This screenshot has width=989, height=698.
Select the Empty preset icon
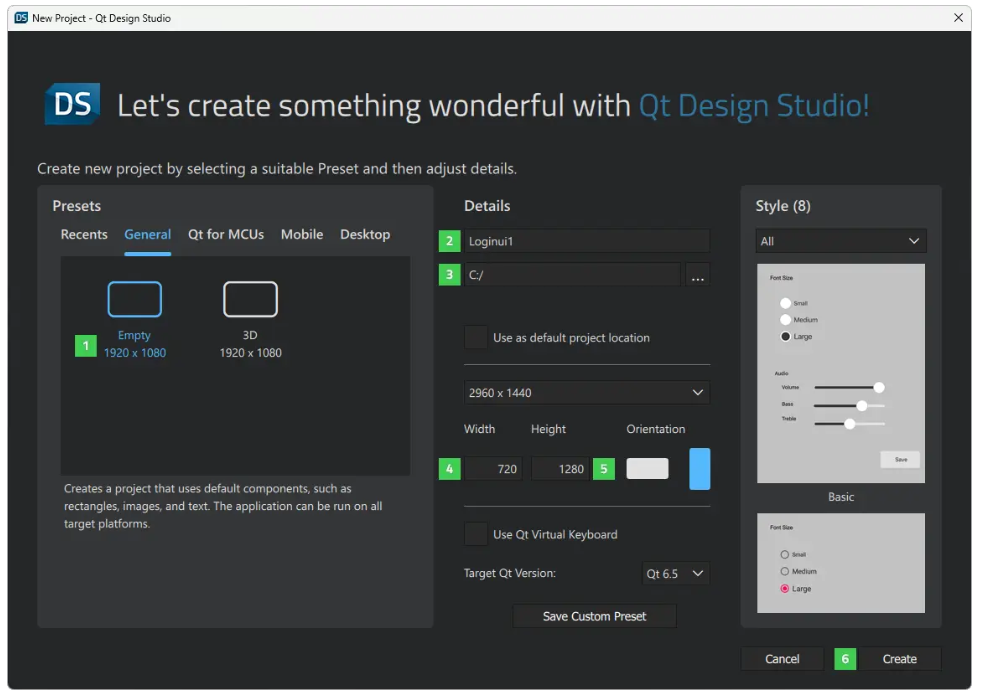[134, 299]
